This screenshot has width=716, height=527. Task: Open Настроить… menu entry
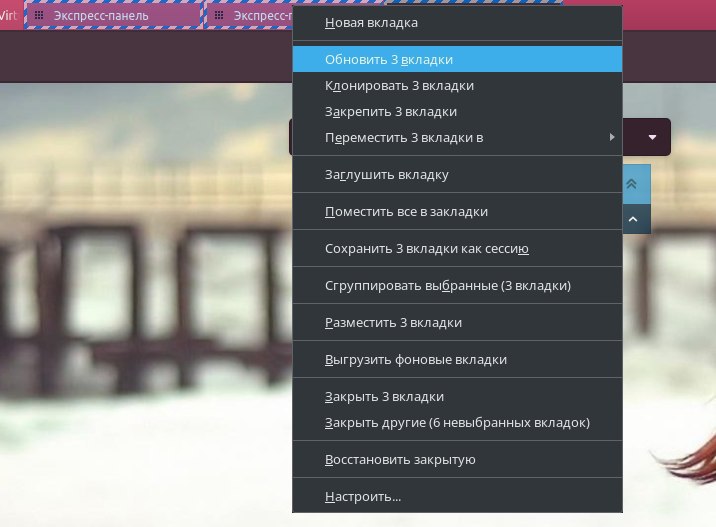coord(457,496)
